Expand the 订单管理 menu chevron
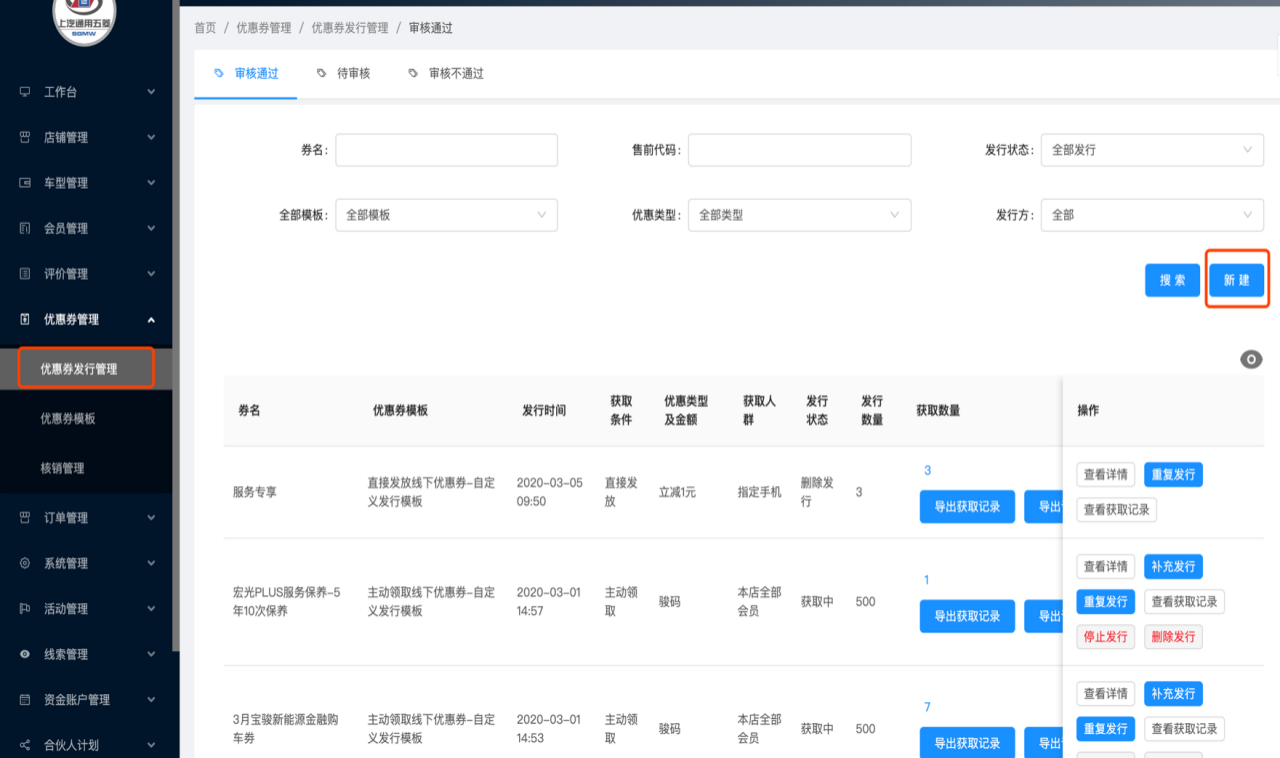The height and width of the screenshot is (758, 1280). (151, 518)
